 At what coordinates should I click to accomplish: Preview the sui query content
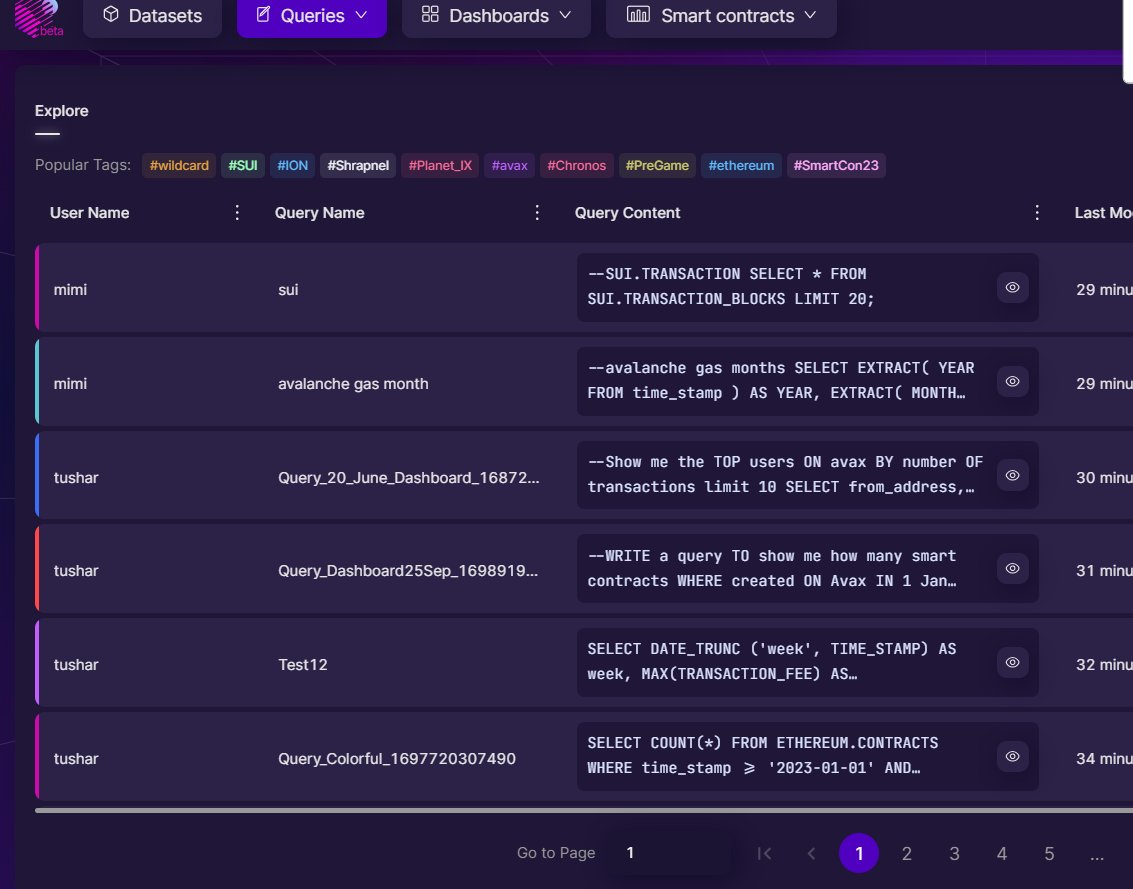coord(1012,288)
